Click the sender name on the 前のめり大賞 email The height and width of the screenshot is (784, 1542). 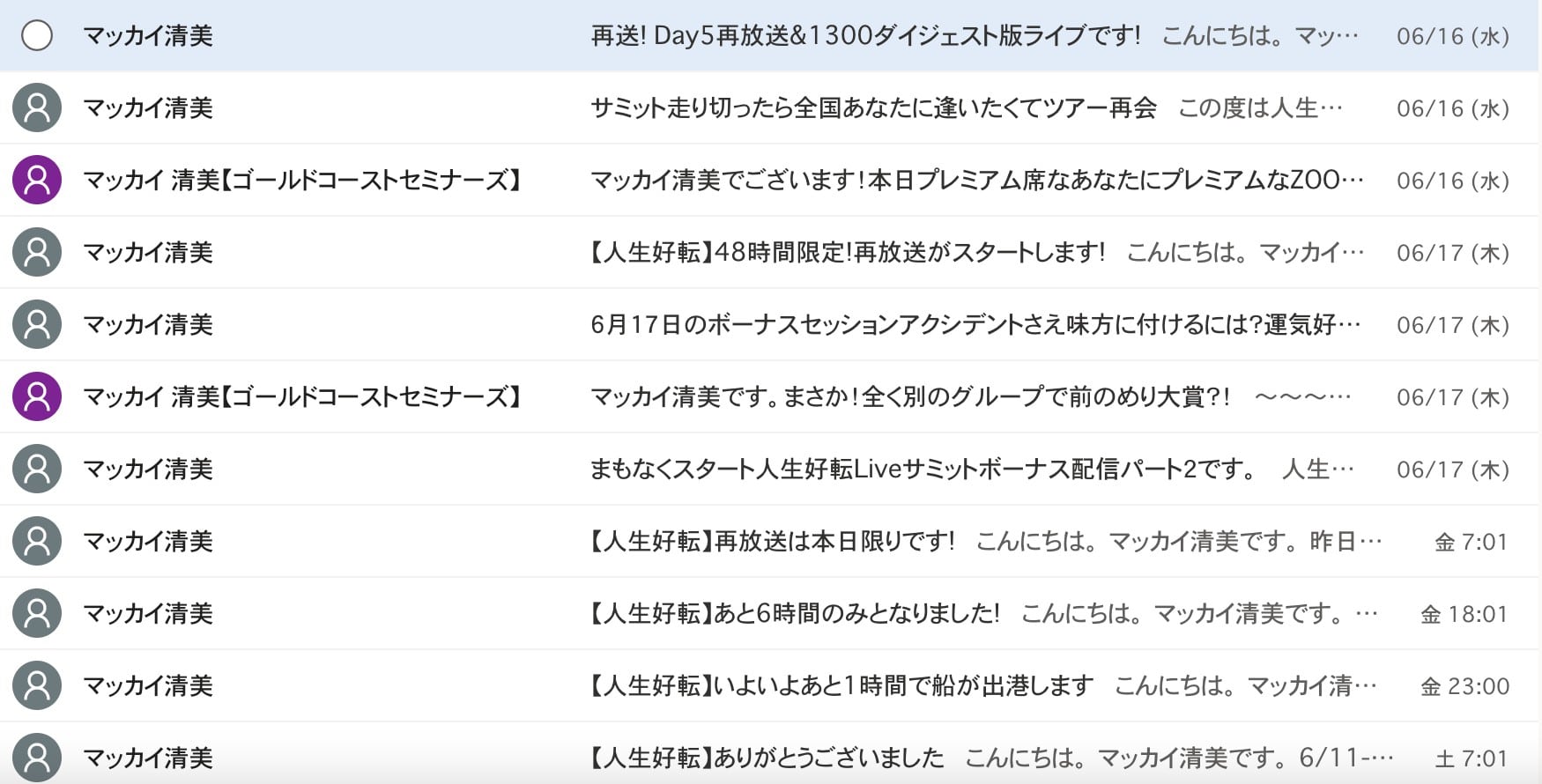coord(302,397)
